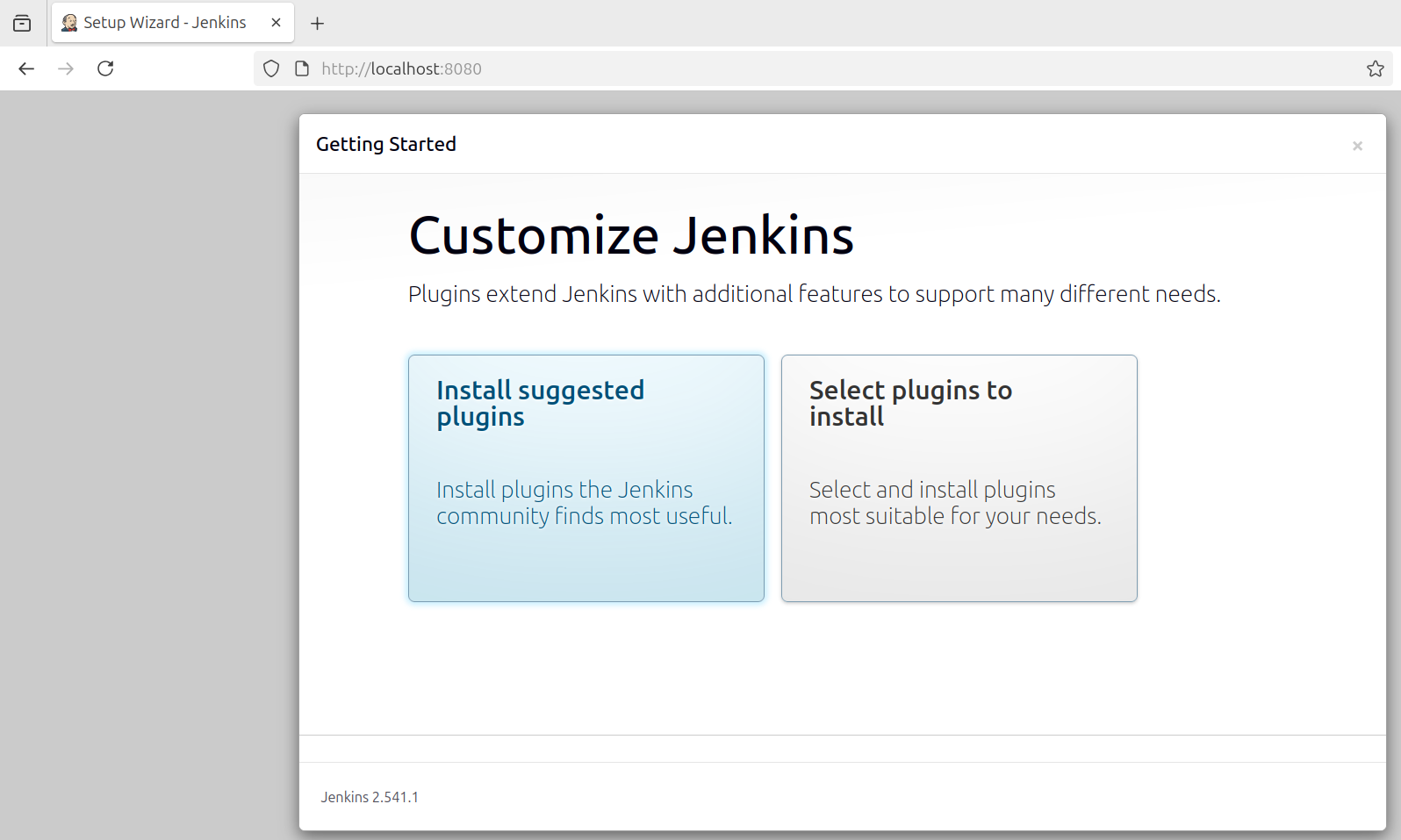Open the tracking protection shield icon
This screenshot has height=840, width=1401.
click(271, 68)
